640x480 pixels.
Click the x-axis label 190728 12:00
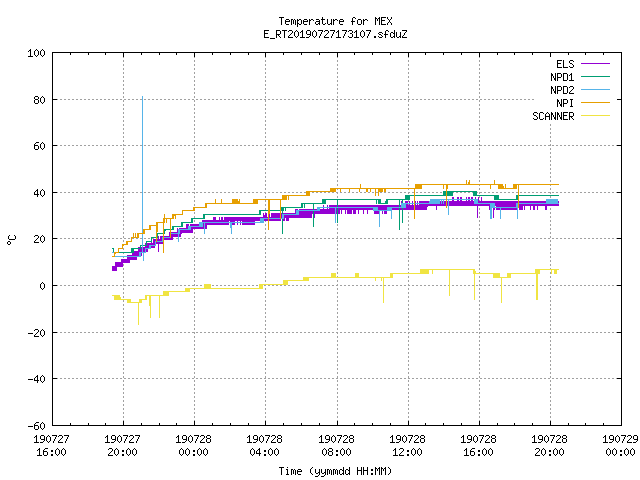(407, 445)
